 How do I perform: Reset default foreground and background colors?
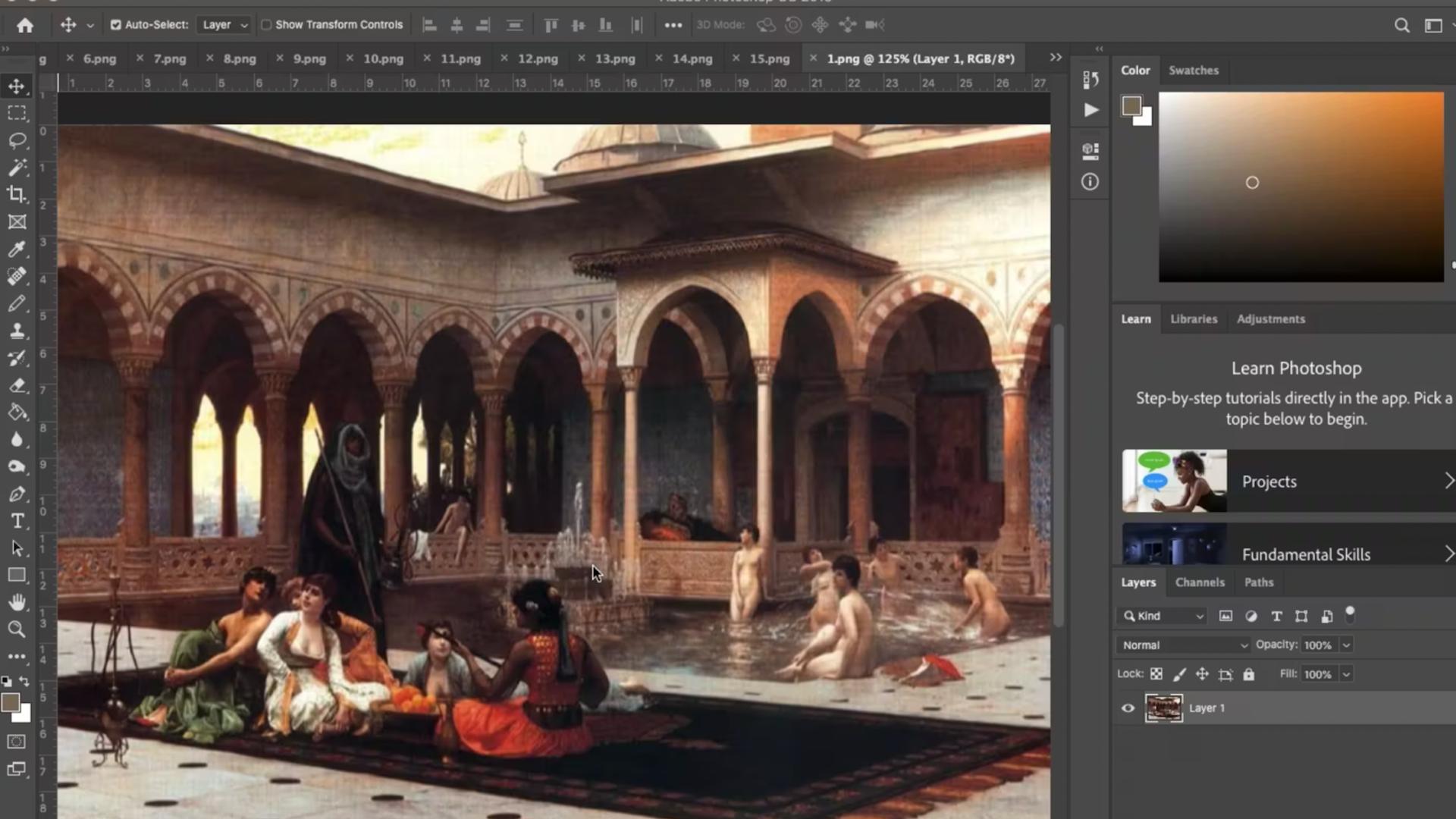7,682
